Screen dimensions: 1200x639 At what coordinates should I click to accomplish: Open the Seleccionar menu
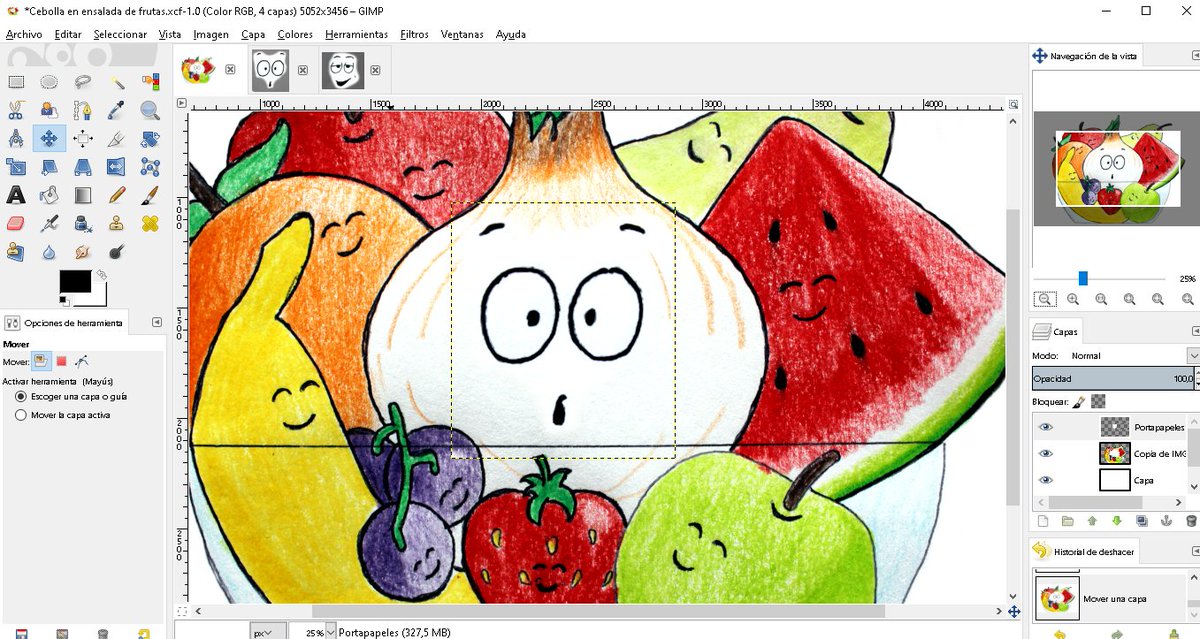(x=120, y=34)
